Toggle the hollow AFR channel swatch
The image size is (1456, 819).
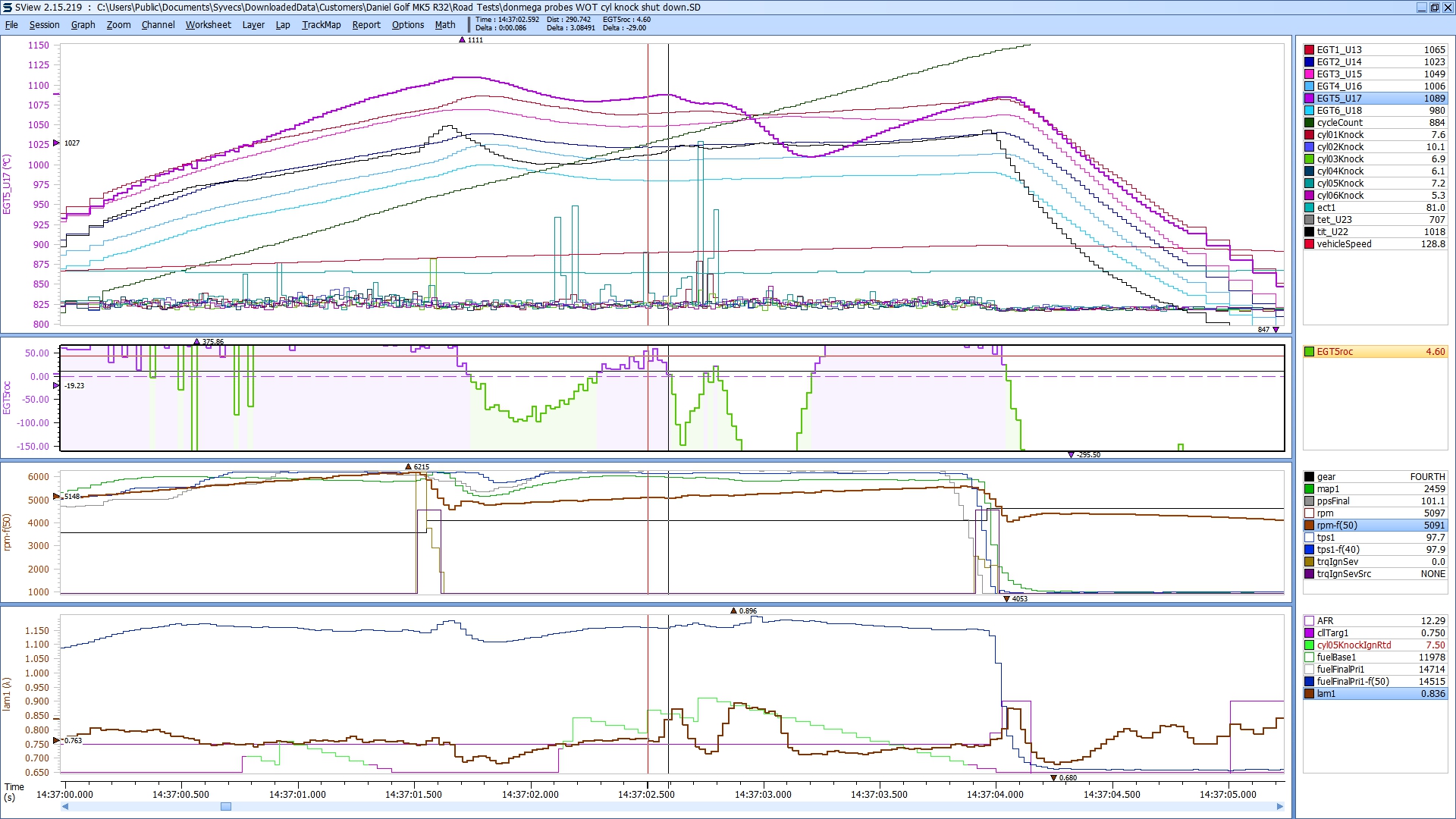(x=1309, y=621)
